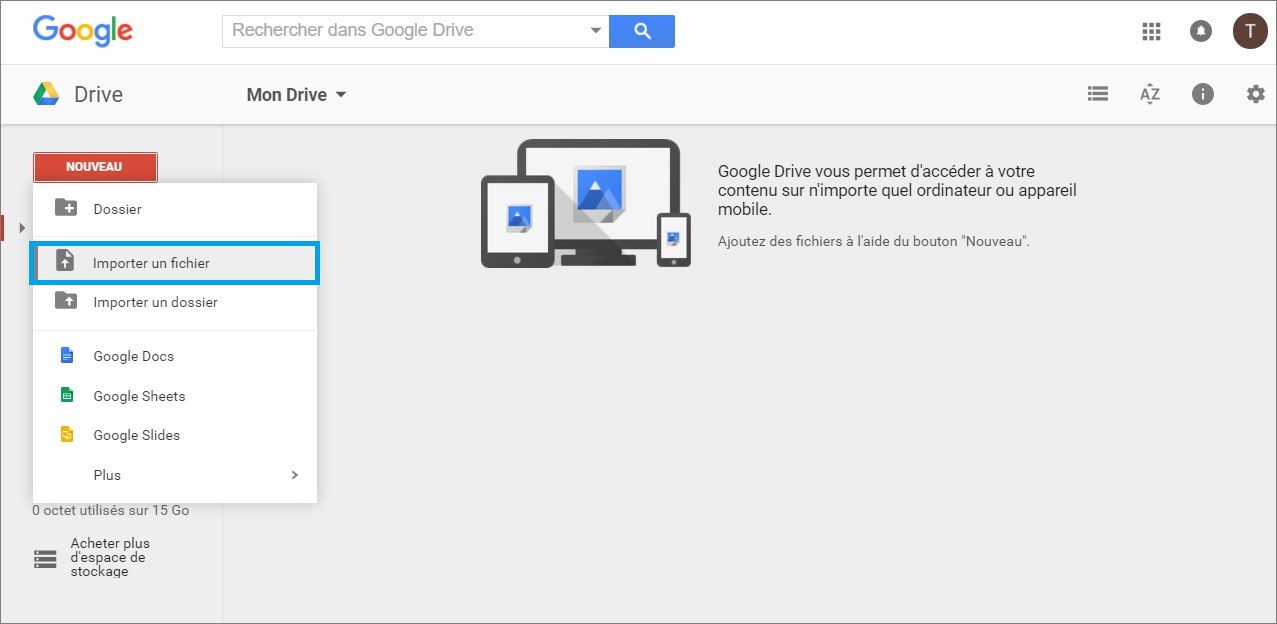Select the Google Docs icon
This screenshot has width=1277, height=624.
tap(66, 355)
